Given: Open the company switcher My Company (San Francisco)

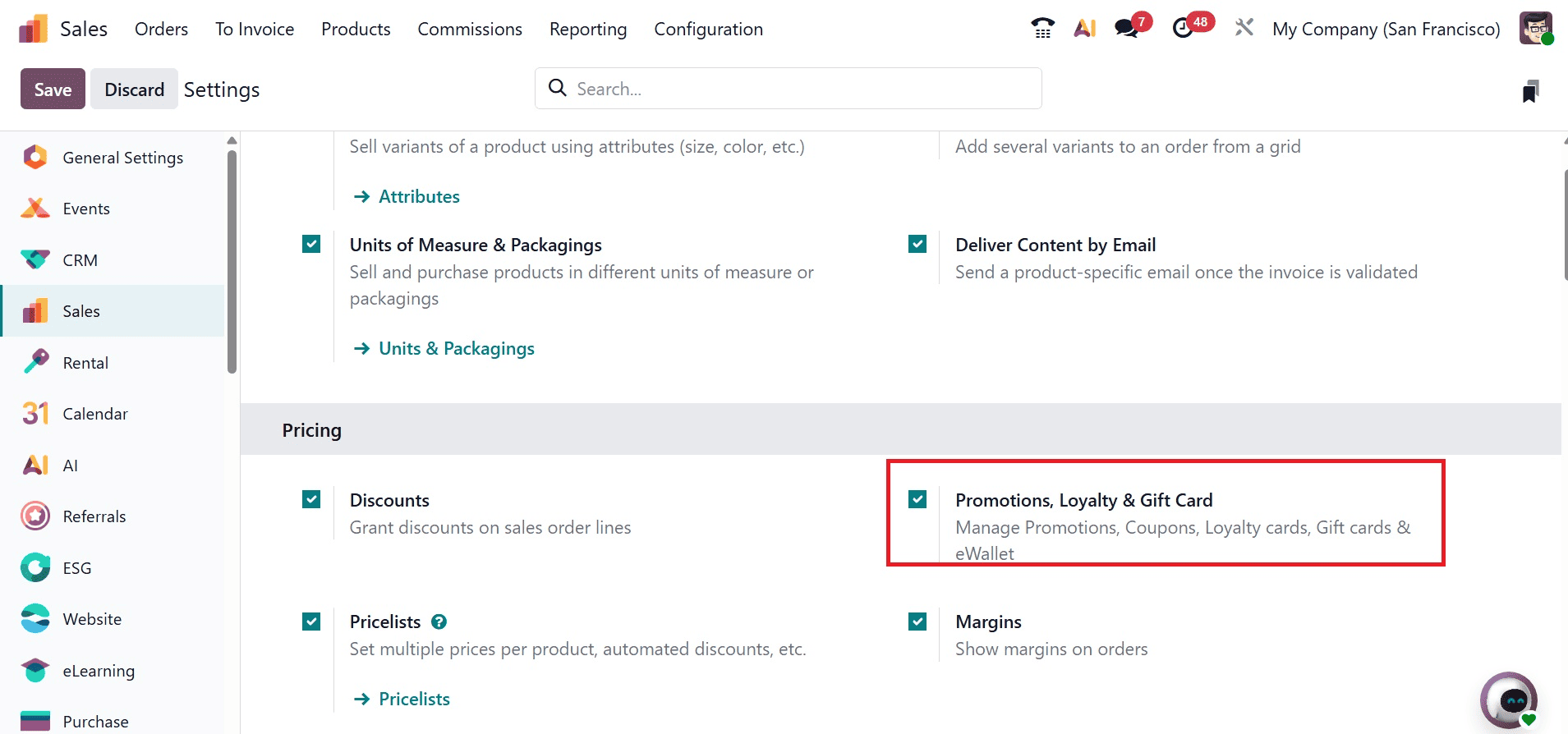Looking at the screenshot, I should [1386, 30].
